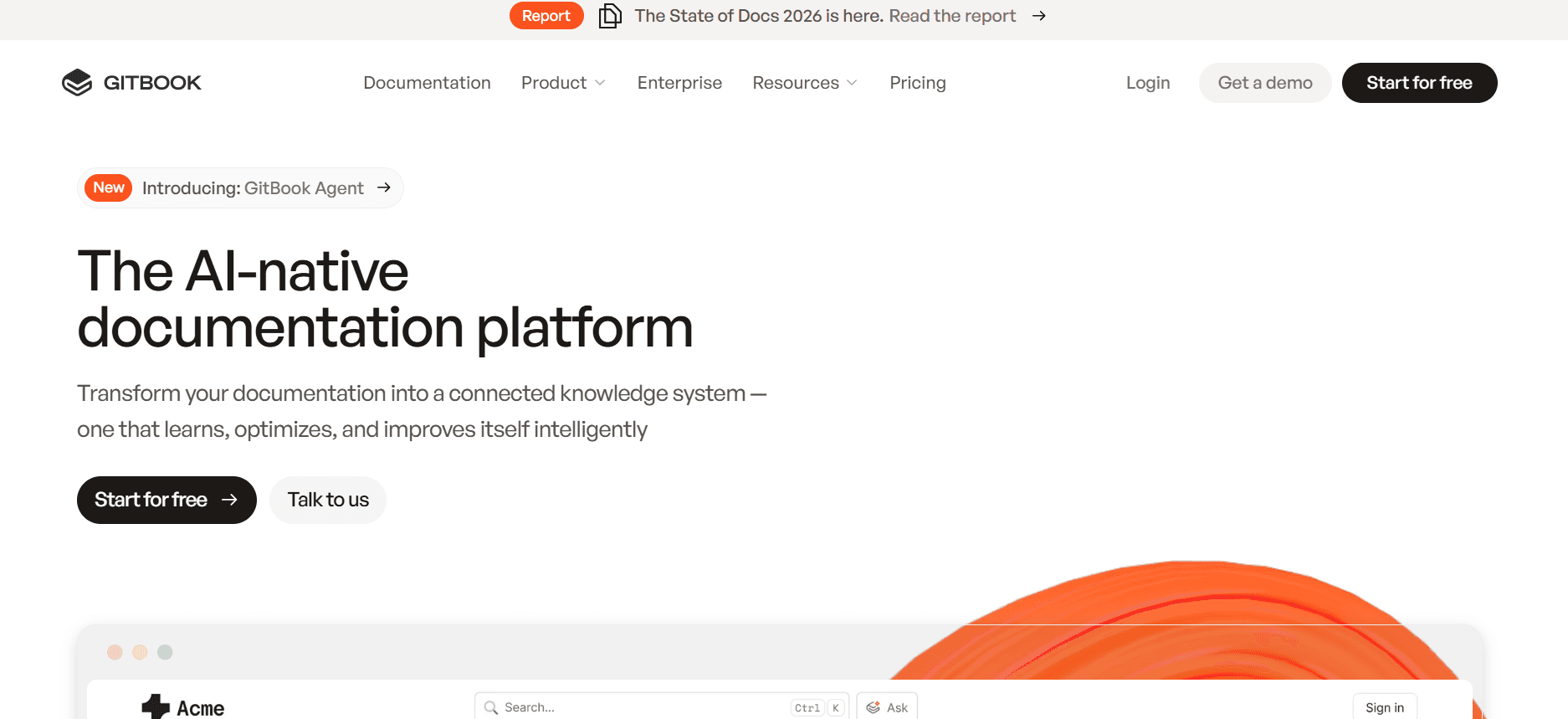
Task: Click the hero Start for free button
Action: 167,500
